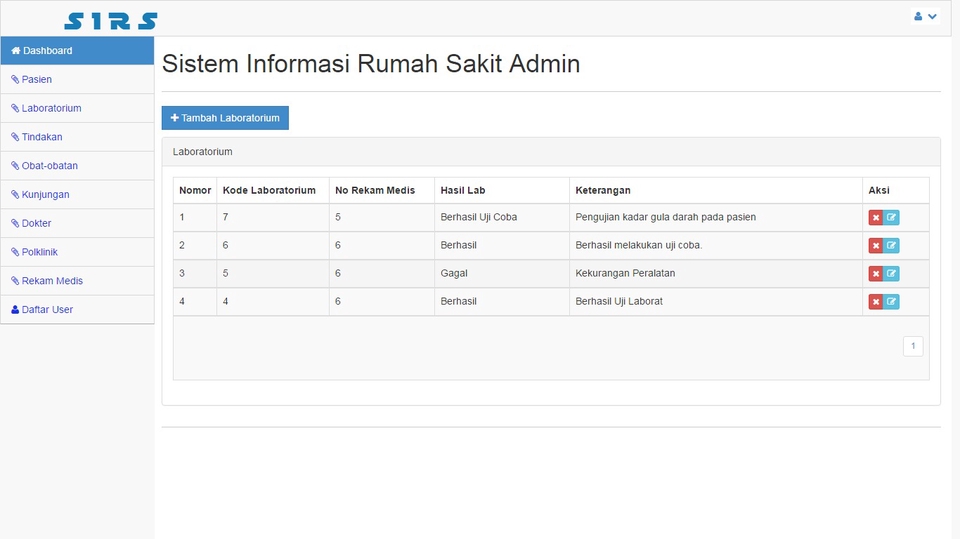The image size is (960, 539).
Task: Delete lab row with Kode Laboratorium 7
Action: (875, 217)
